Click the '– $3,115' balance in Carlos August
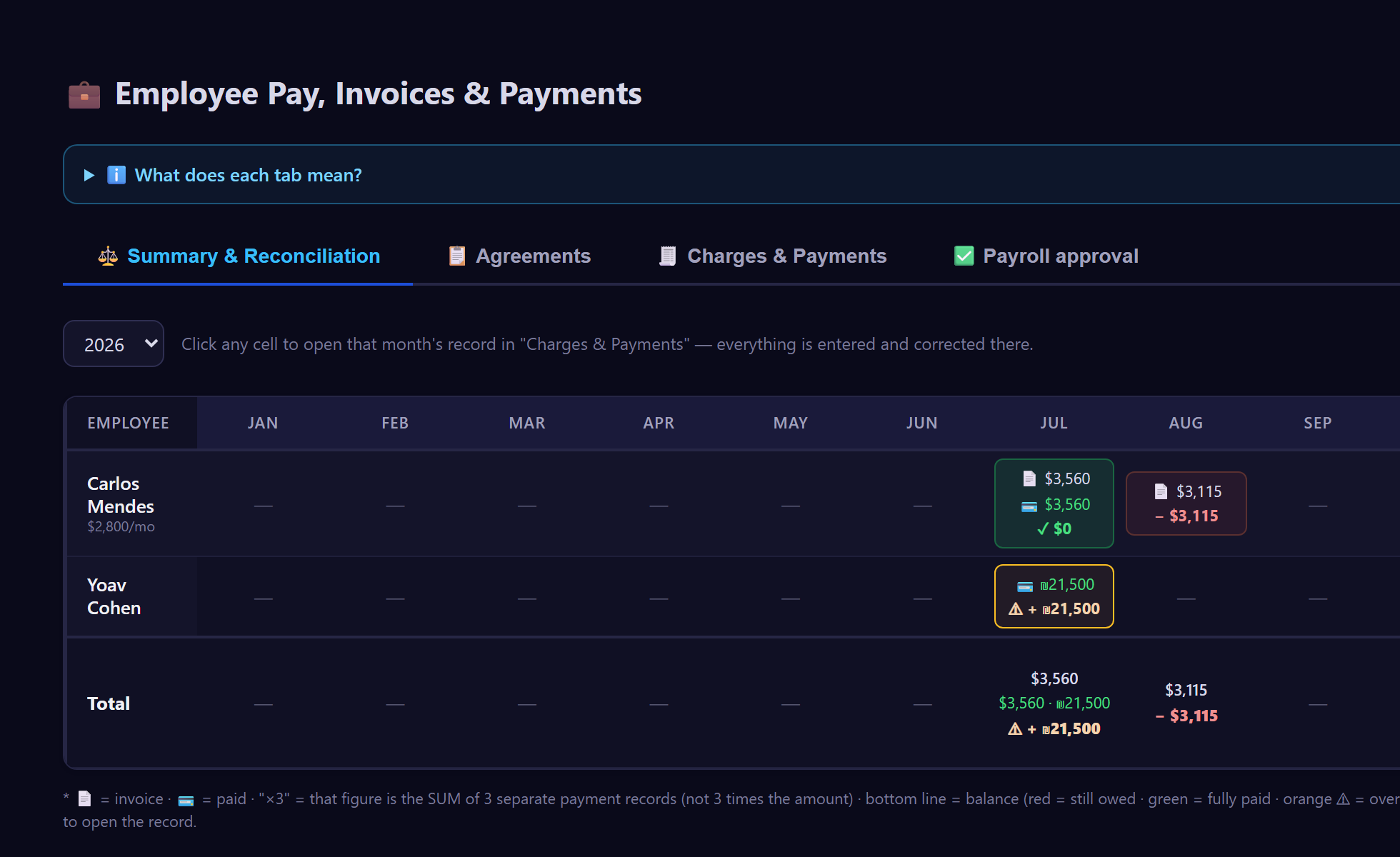The image size is (1400, 857). pos(1186,516)
